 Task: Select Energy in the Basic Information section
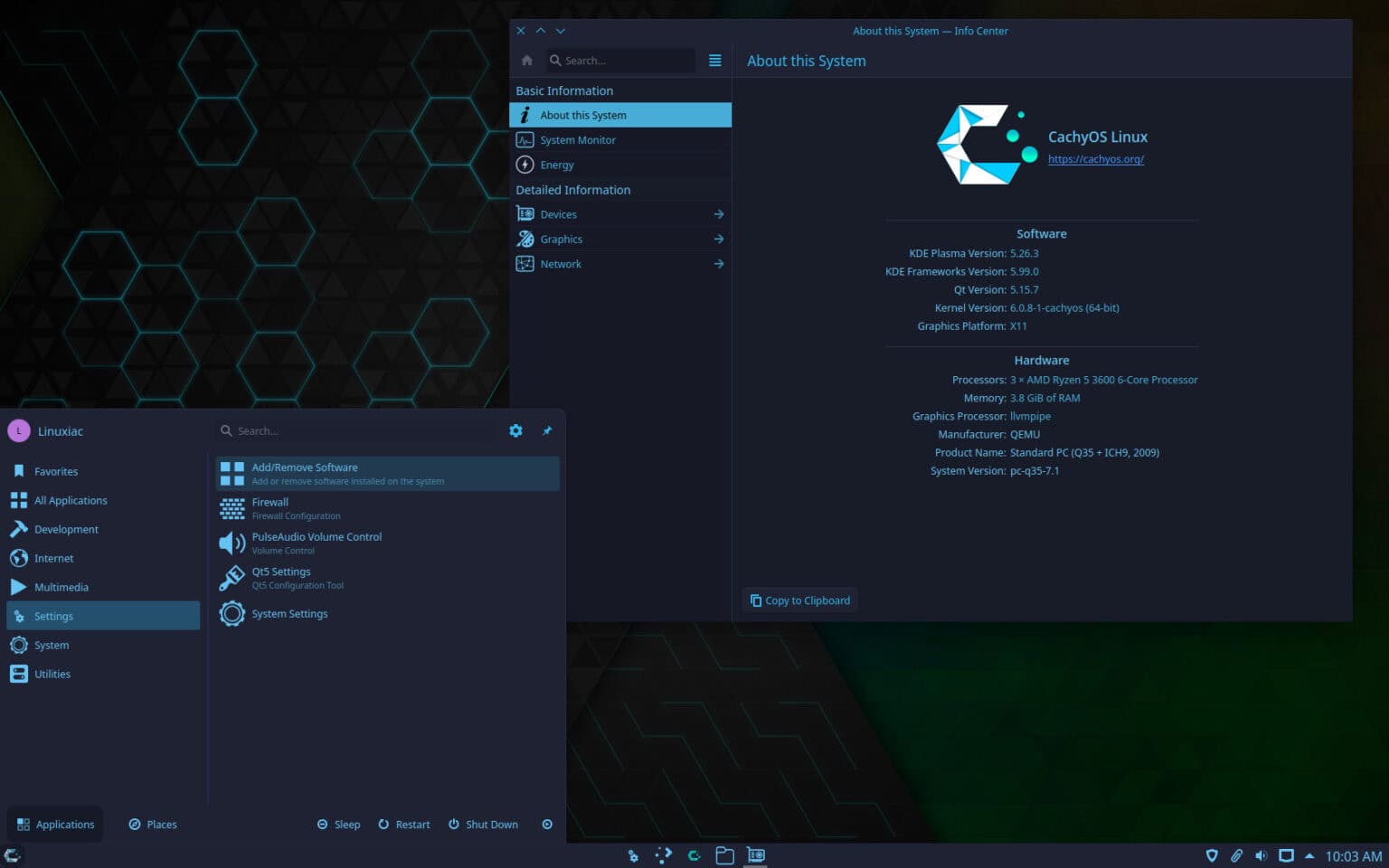click(x=556, y=165)
